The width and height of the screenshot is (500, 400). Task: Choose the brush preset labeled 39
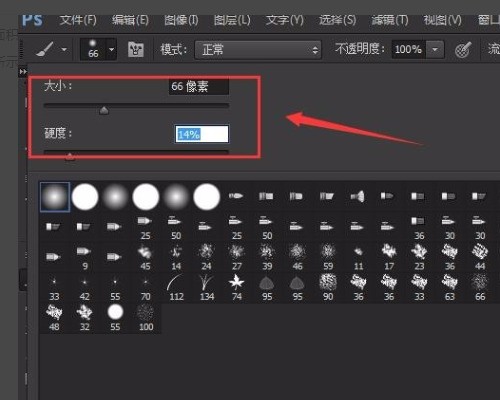(267, 257)
